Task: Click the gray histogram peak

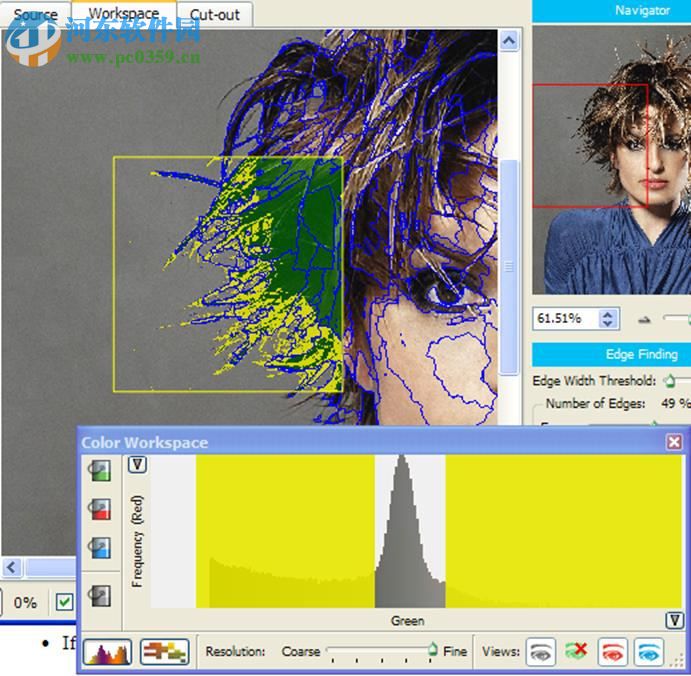Action: point(410,533)
